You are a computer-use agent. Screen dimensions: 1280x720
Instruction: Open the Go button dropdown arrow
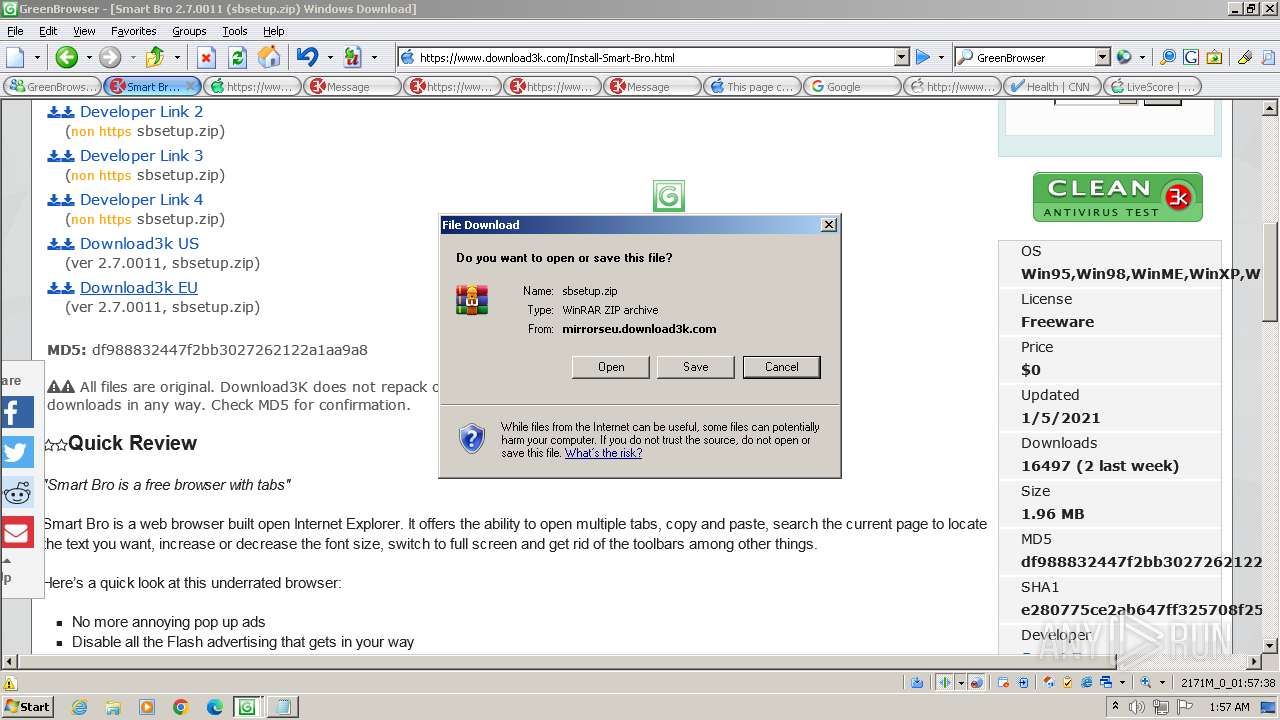(x=941, y=57)
